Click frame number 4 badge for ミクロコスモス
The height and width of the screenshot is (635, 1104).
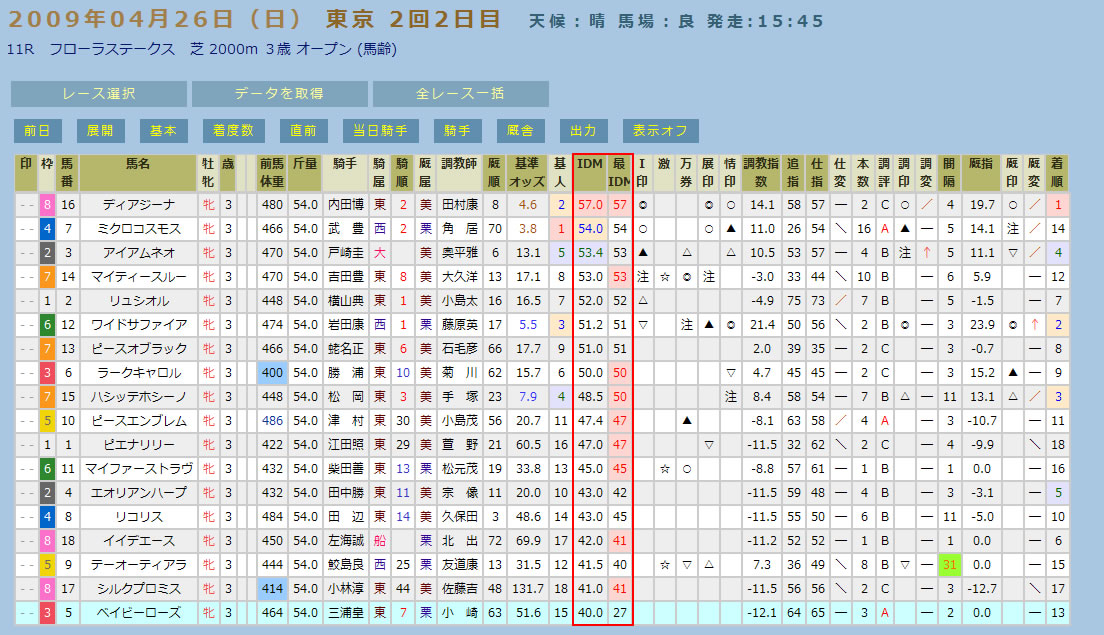pos(47,229)
